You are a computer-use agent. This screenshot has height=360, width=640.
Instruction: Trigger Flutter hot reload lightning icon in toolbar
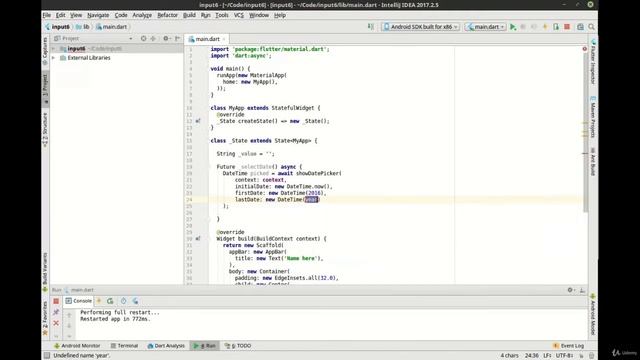click(x=545, y=27)
